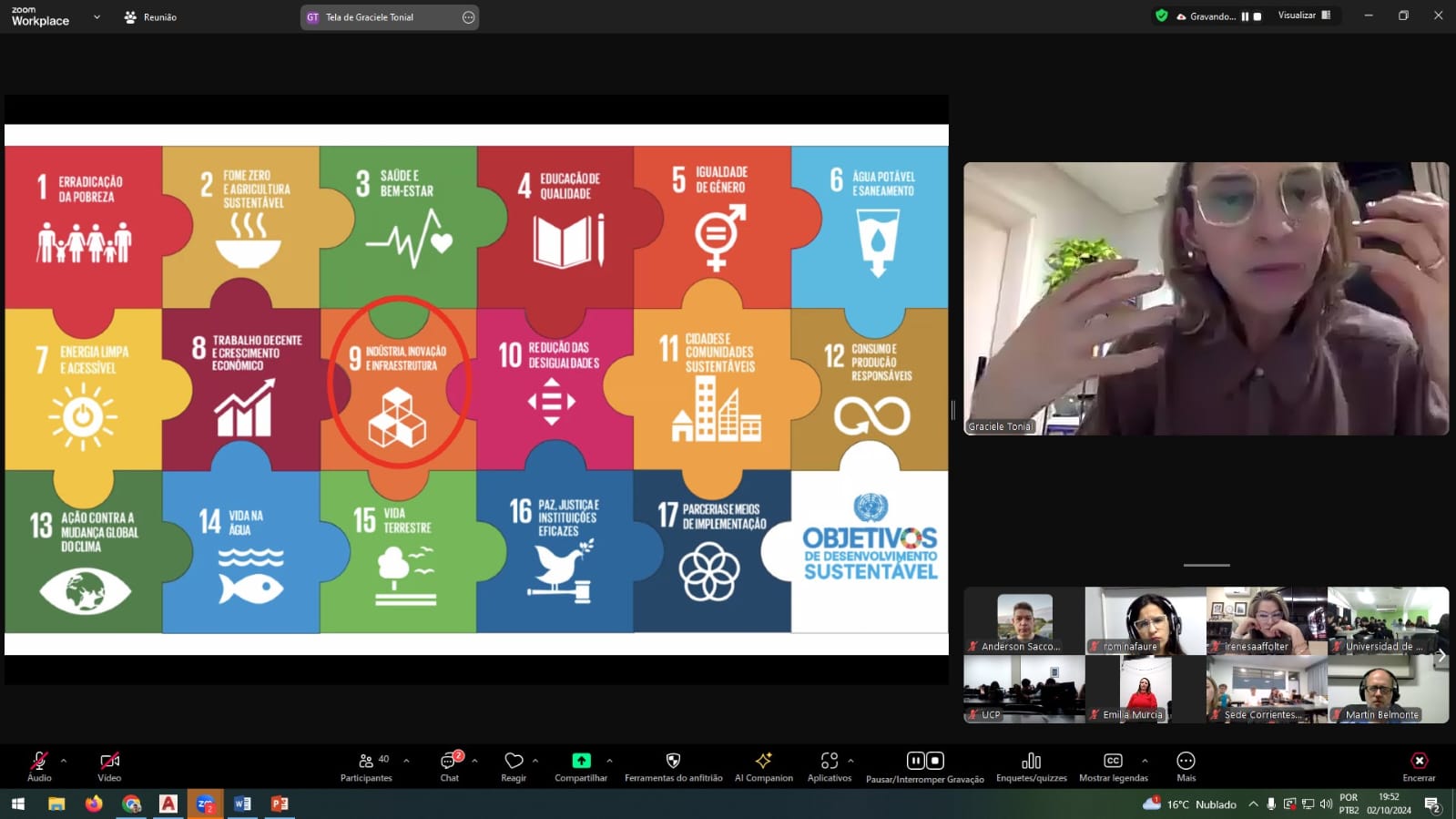Turn on camera with Vídeo button

(x=109, y=762)
